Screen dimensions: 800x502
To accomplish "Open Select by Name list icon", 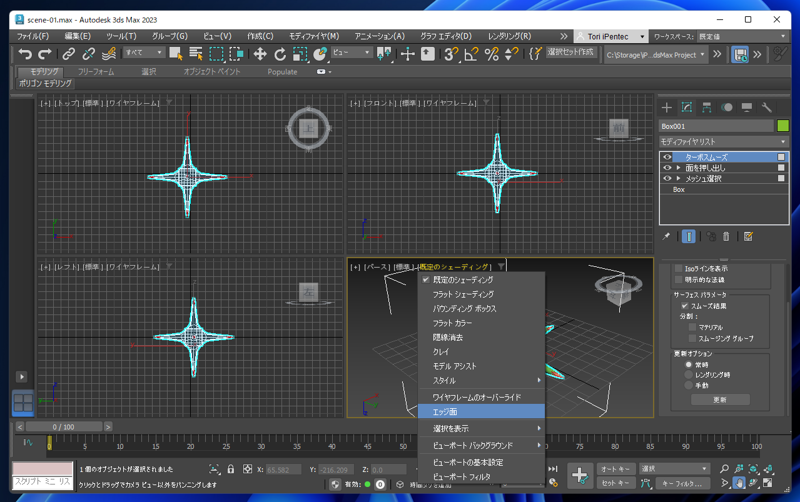I will coord(196,54).
